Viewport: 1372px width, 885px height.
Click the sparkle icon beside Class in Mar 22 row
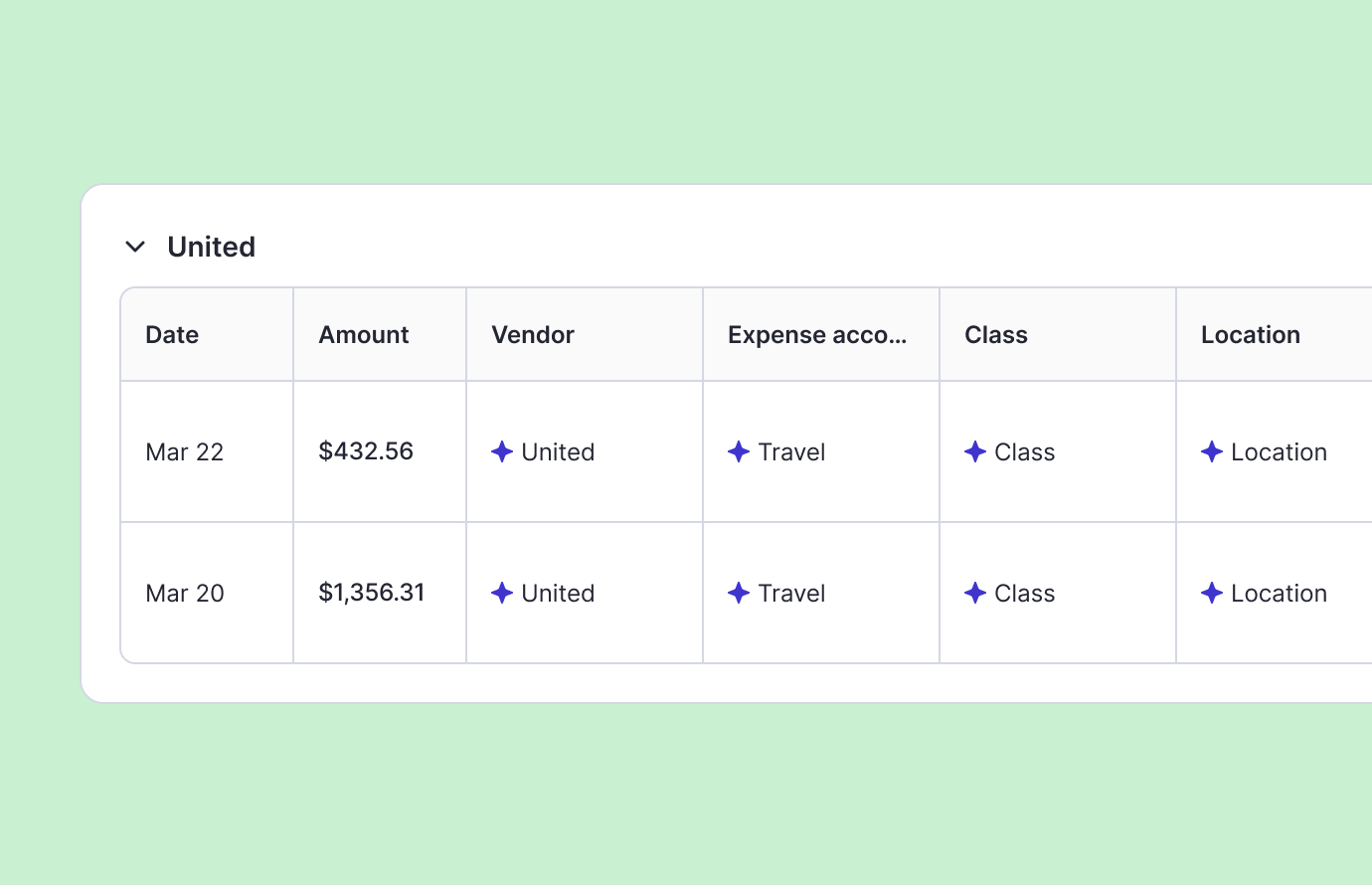pos(975,451)
